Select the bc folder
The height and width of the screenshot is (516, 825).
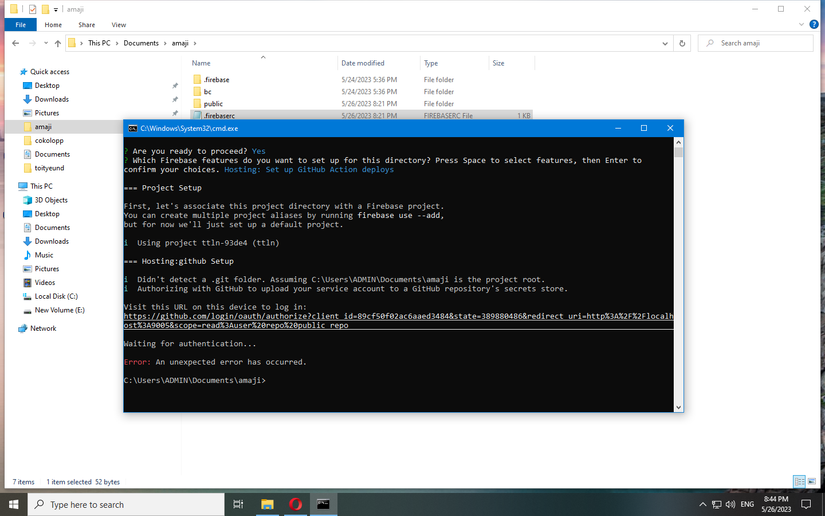coord(207,92)
